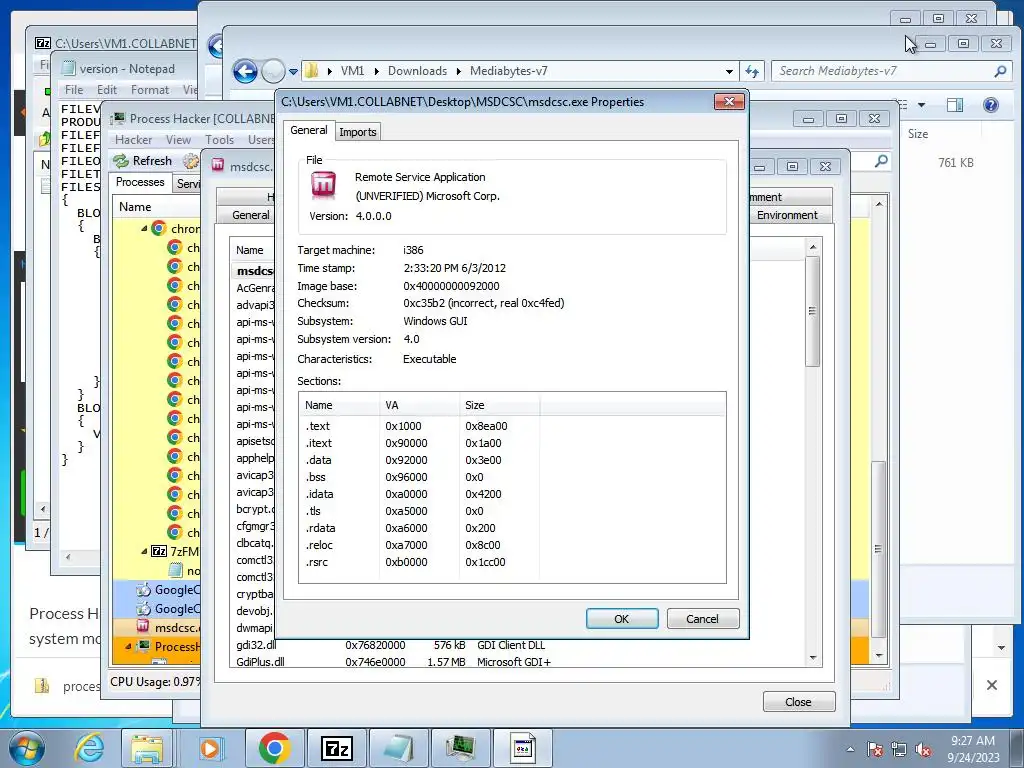Screen dimensions: 1024x768
Task: Click Downloads in the breadcrumb path
Action: pos(417,71)
